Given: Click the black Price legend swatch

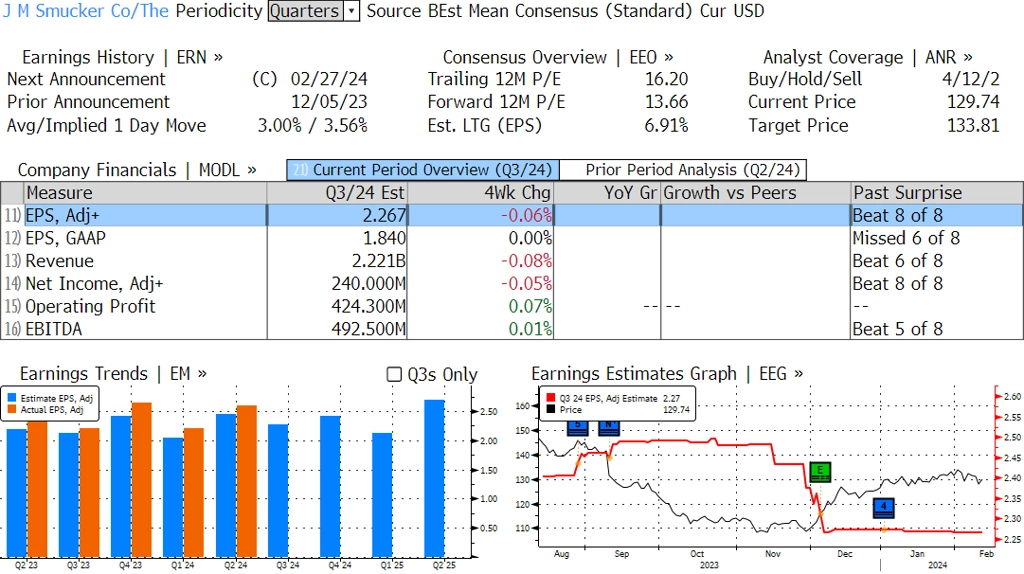Looking at the screenshot, I should [x=551, y=409].
